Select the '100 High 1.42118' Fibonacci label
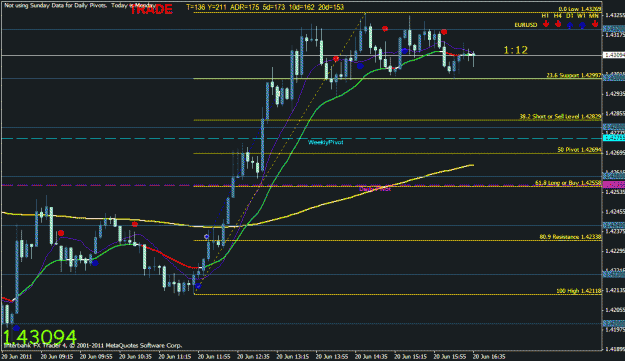The width and height of the screenshot is (625, 361). tap(579, 291)
